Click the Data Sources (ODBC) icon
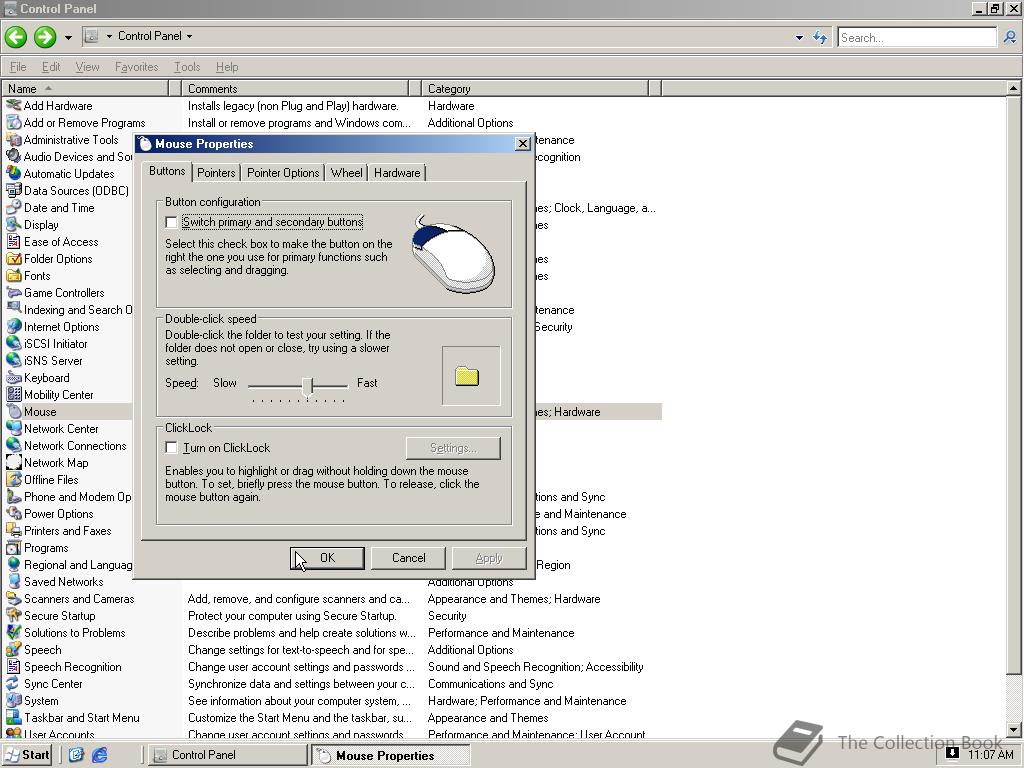1024x768 pixels. click(13, 190)
